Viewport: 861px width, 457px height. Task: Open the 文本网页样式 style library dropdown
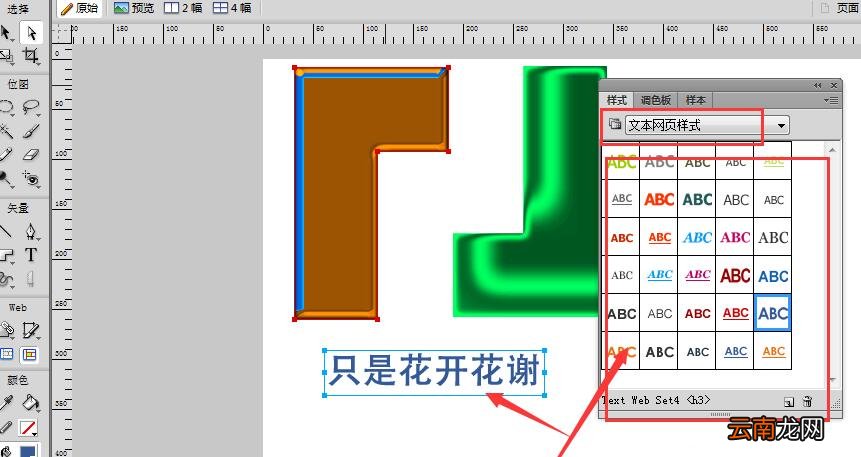tap(707, 125)
